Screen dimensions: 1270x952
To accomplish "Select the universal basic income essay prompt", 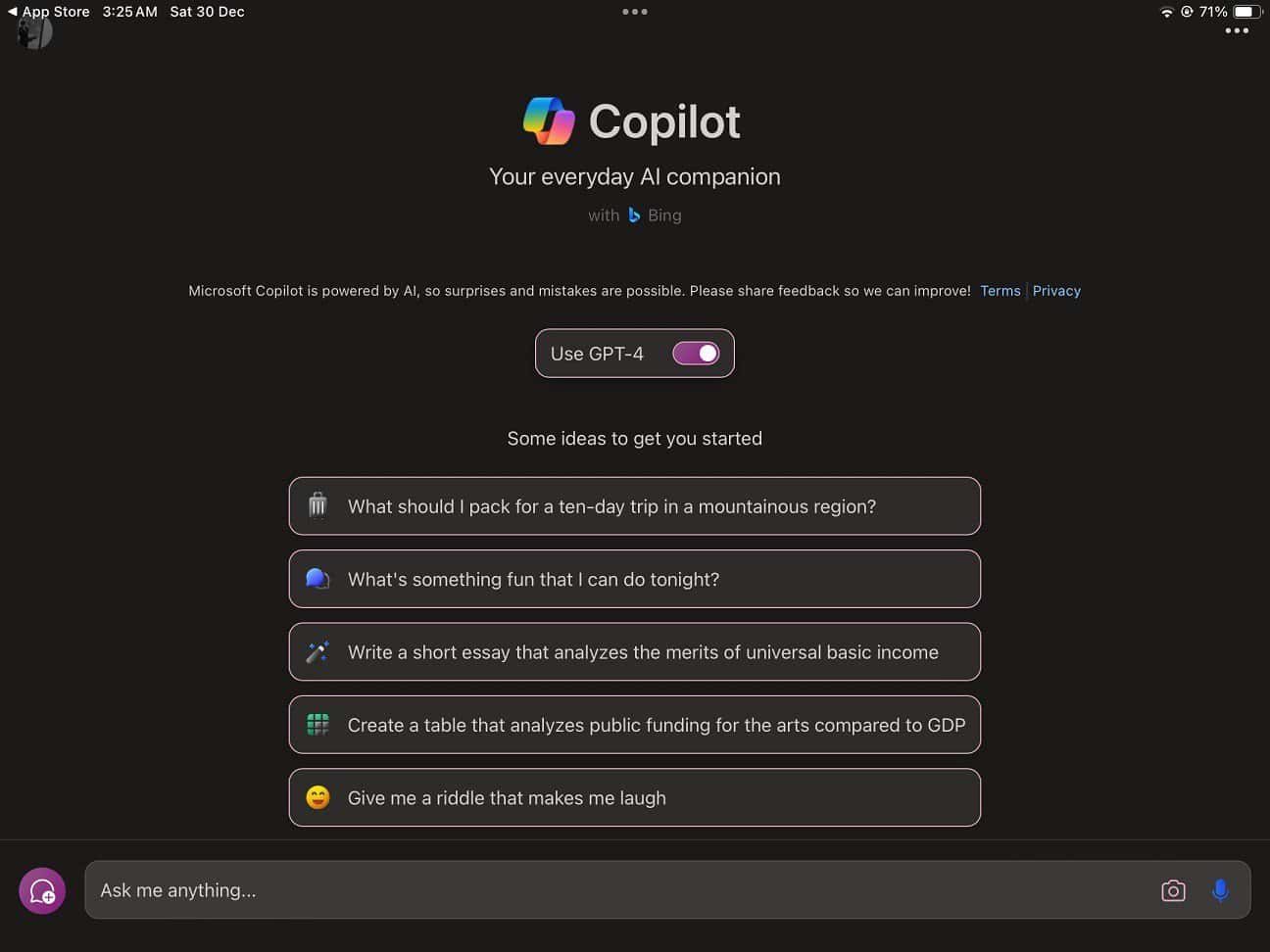I will tap(635, 652).
